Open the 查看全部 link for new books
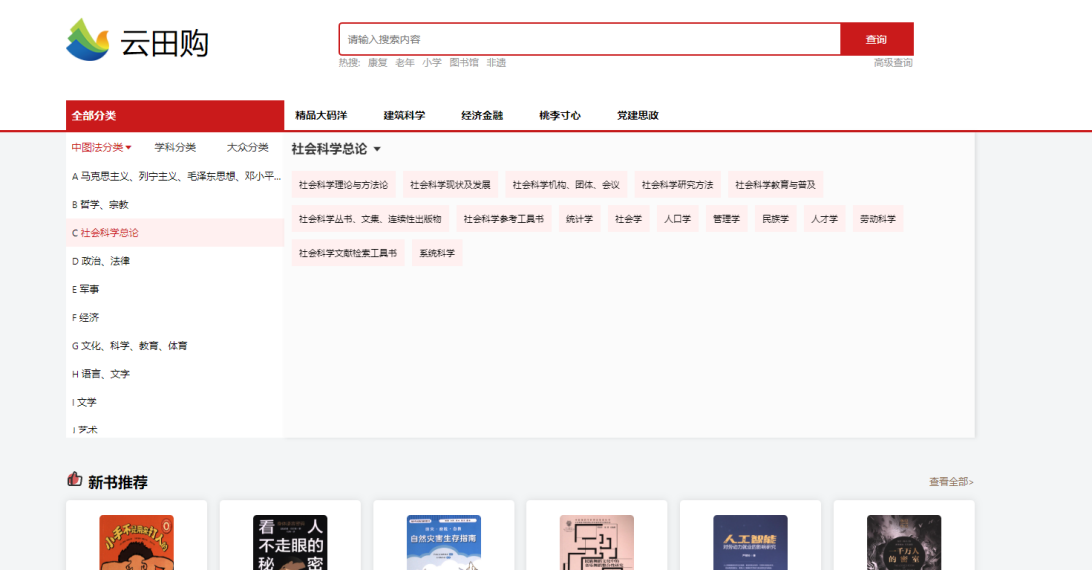 (951, 482)
